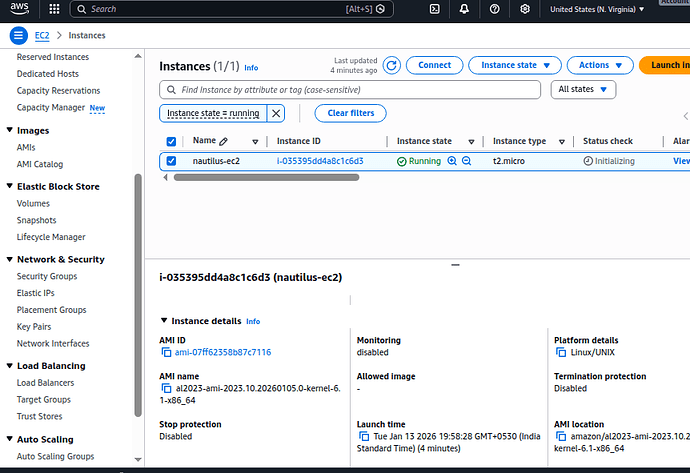Uncheck the nautilus-ec2 row checkbox
The image size is (690, 473).
click(171, 161)
